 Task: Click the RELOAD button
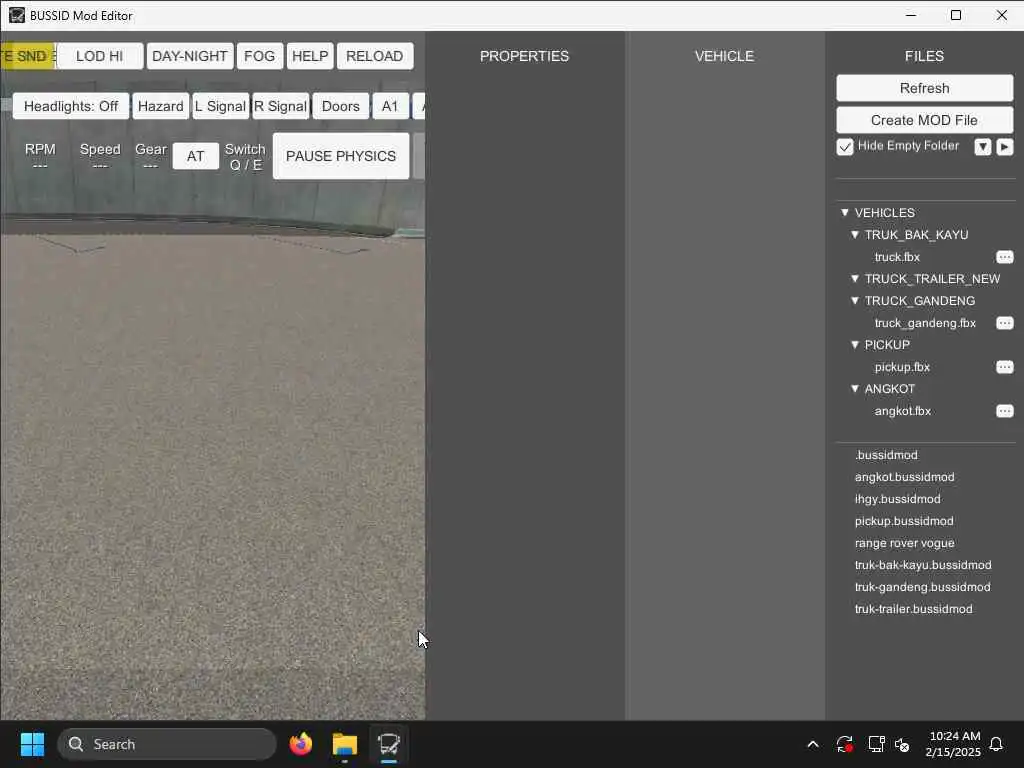click(x=375, y=56)
